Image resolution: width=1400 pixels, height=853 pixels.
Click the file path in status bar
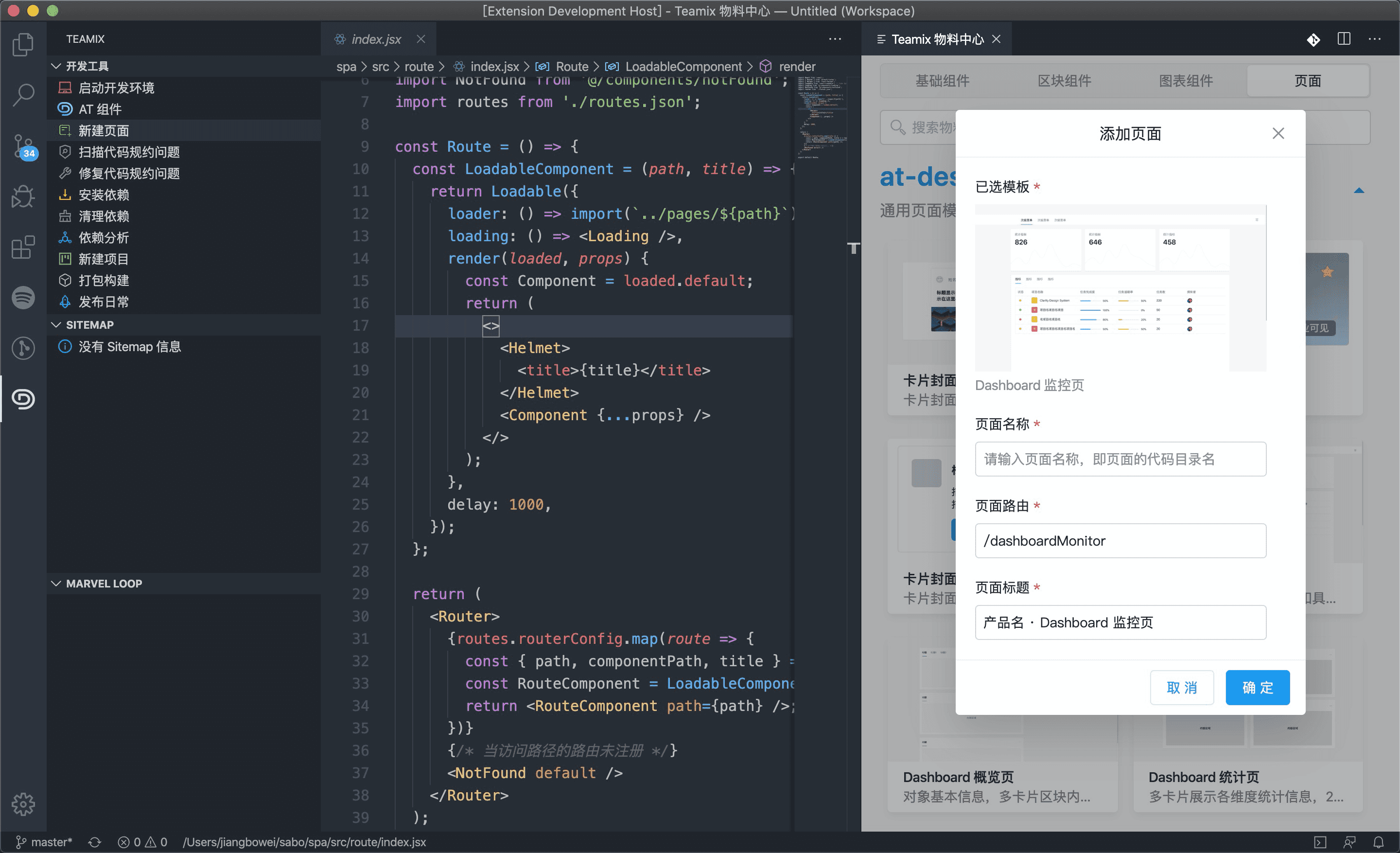[304, 842]
